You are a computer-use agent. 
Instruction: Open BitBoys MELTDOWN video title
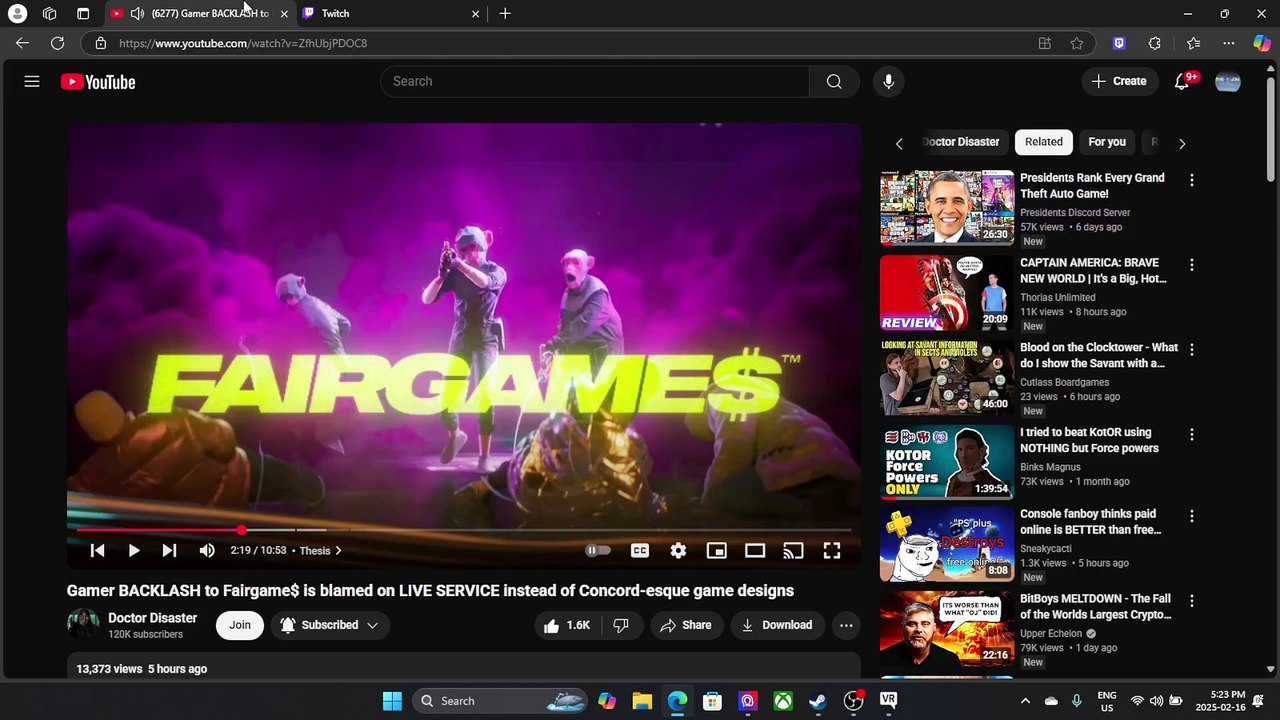pos(1095,607)
